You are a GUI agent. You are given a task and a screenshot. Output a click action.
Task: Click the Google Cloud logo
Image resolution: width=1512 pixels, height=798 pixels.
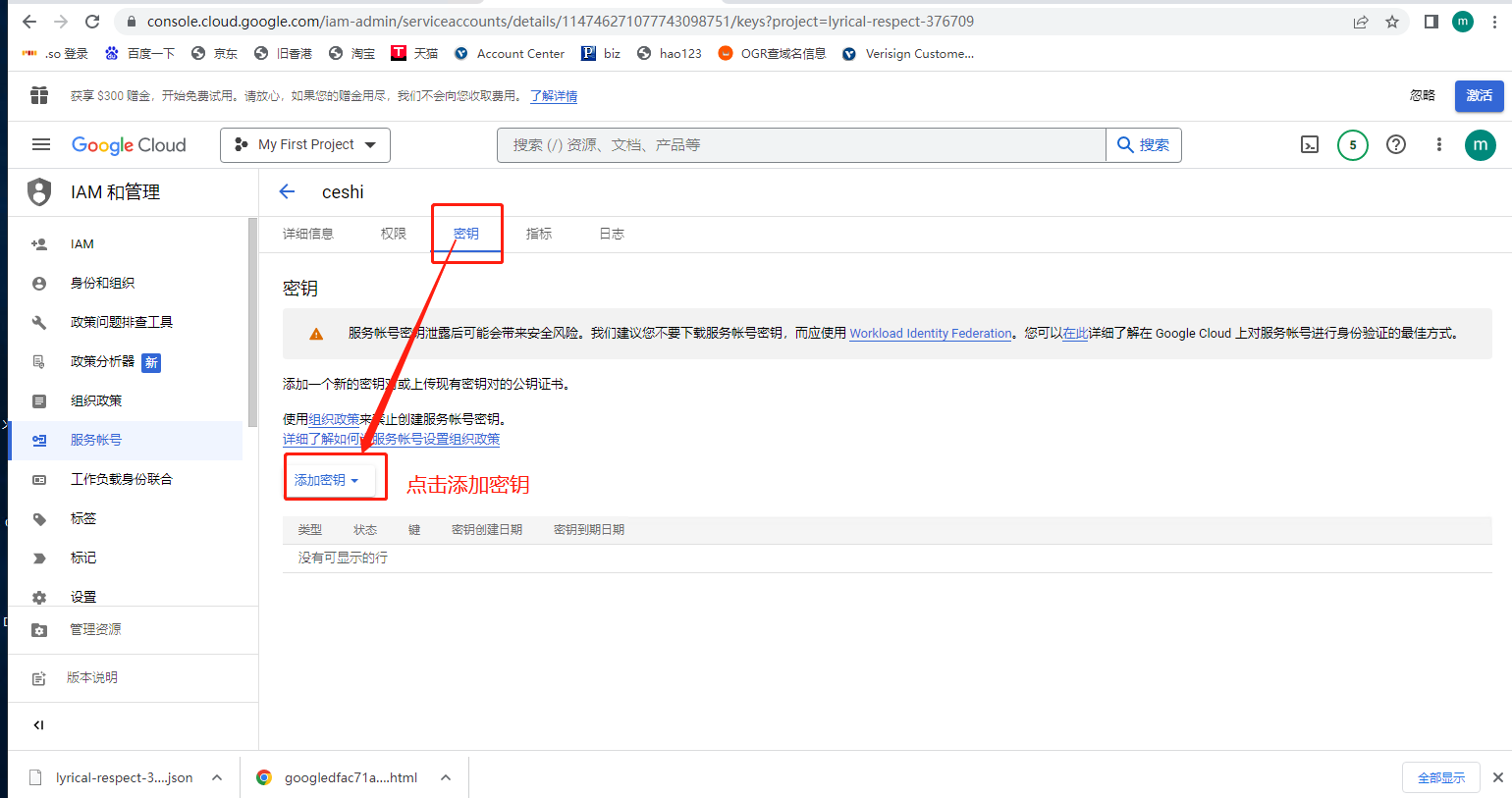pos(129,144)
